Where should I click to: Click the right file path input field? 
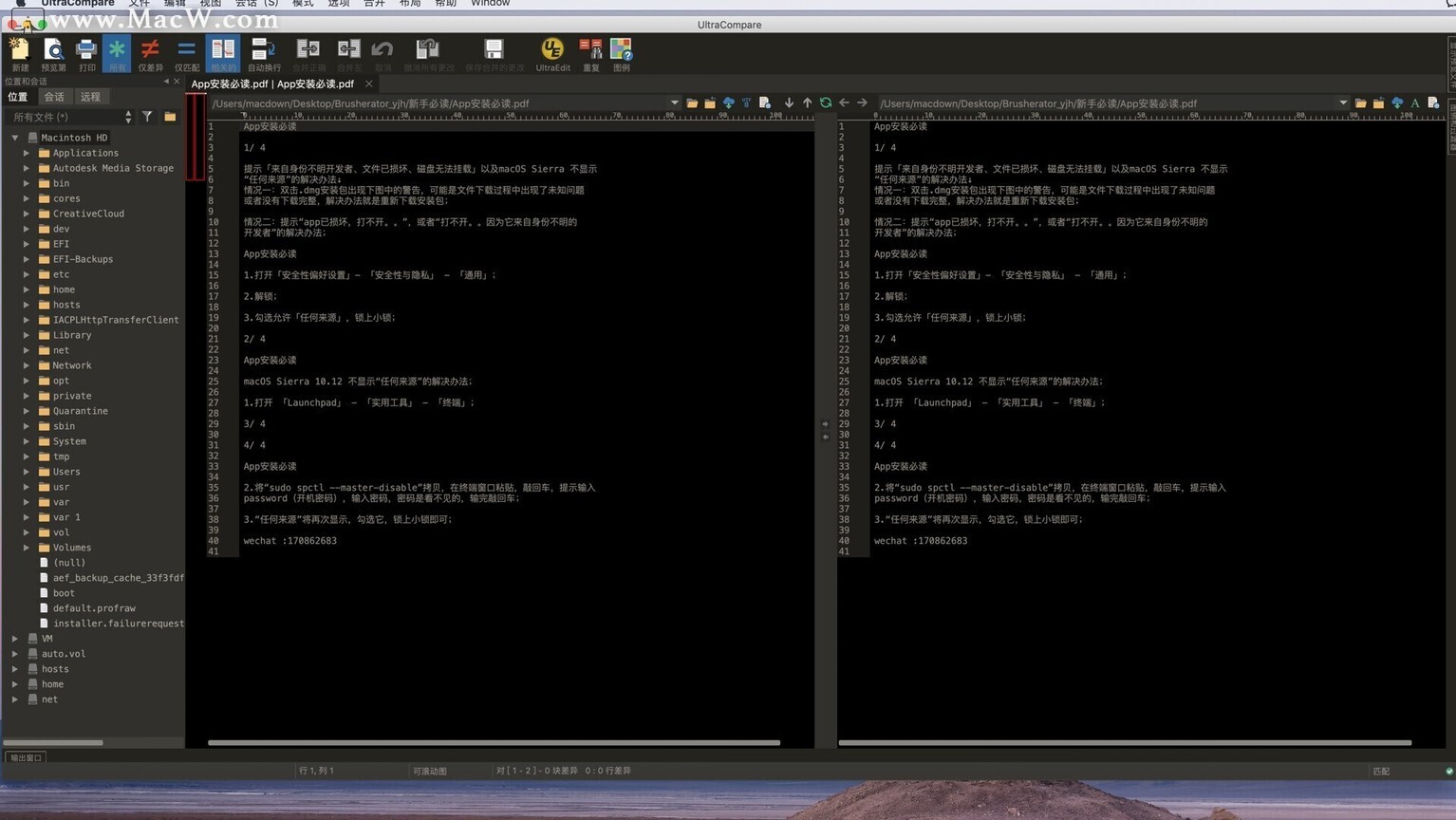tap(1106, 102)
